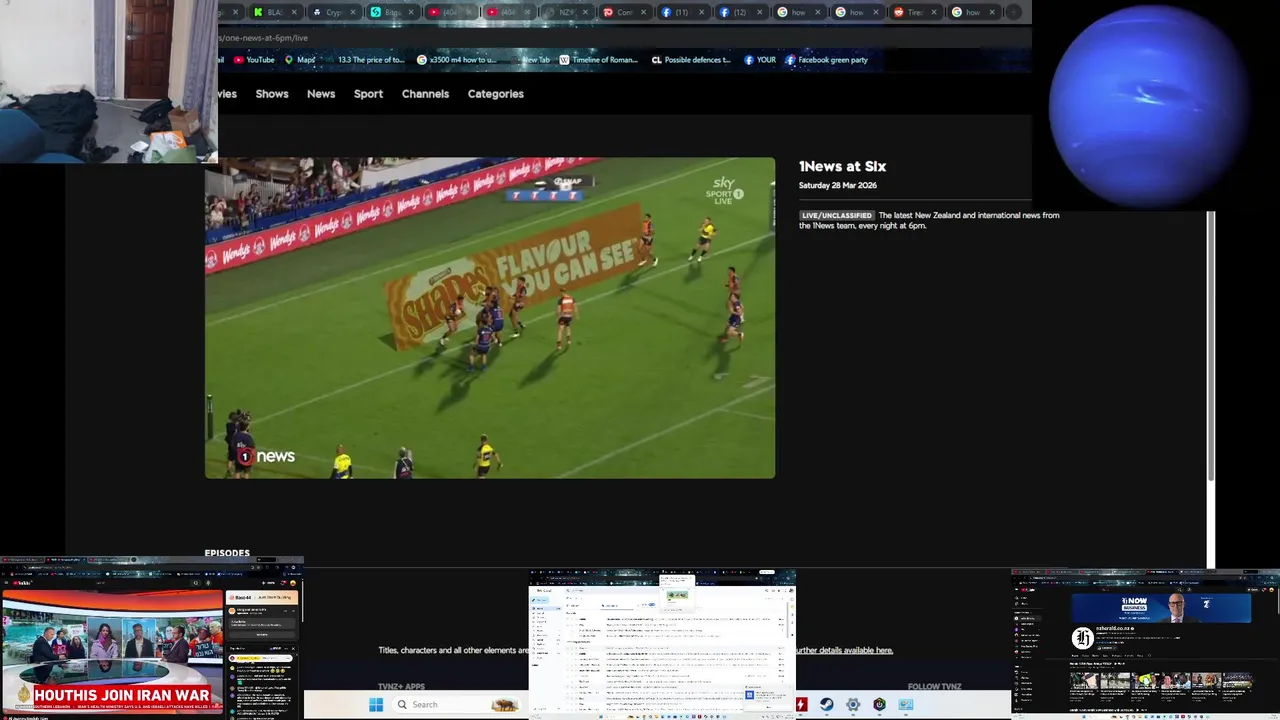Image resolution: width=1280 pixels, height=720 pixels.
Task: Open the 'Facebook green party' bookmark
Action: 826,60
